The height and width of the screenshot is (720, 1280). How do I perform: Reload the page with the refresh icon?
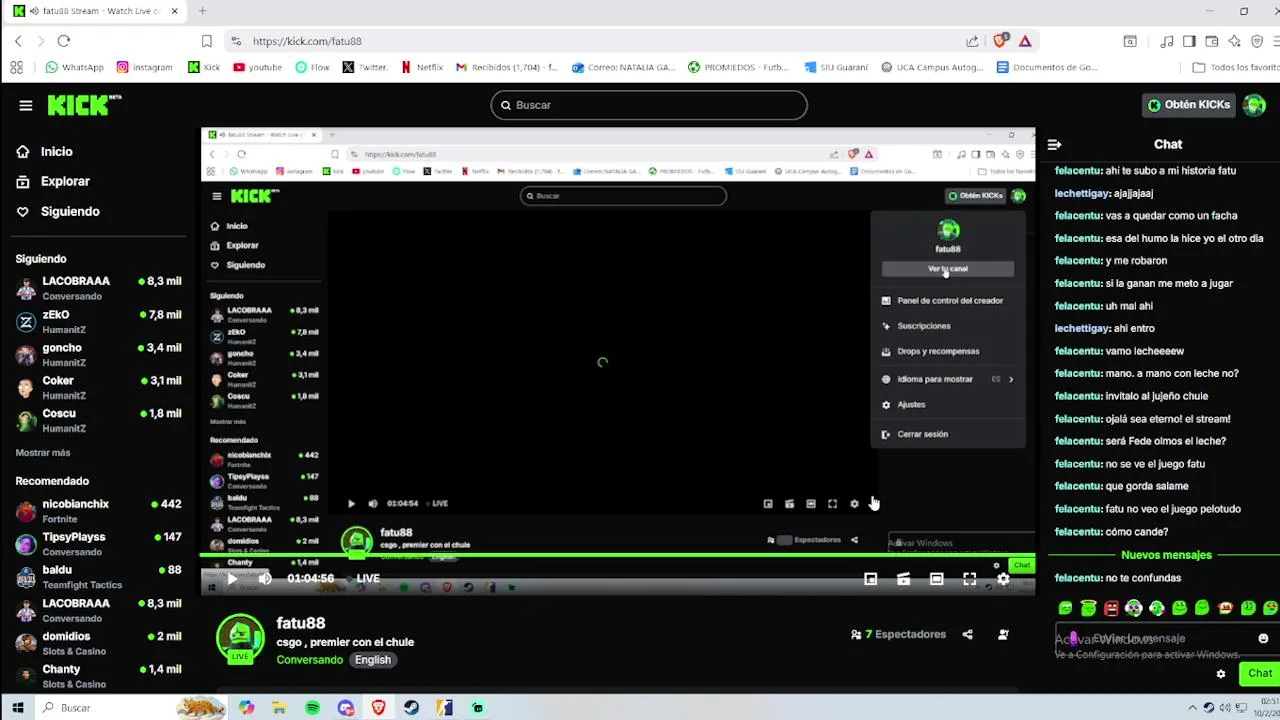[64, 41]
